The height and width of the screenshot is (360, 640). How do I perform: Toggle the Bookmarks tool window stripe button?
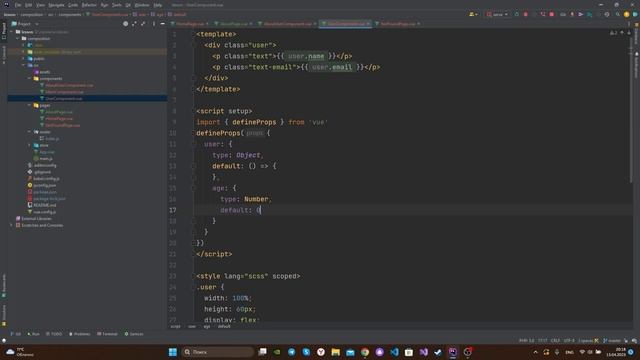(x=4, y=284)
